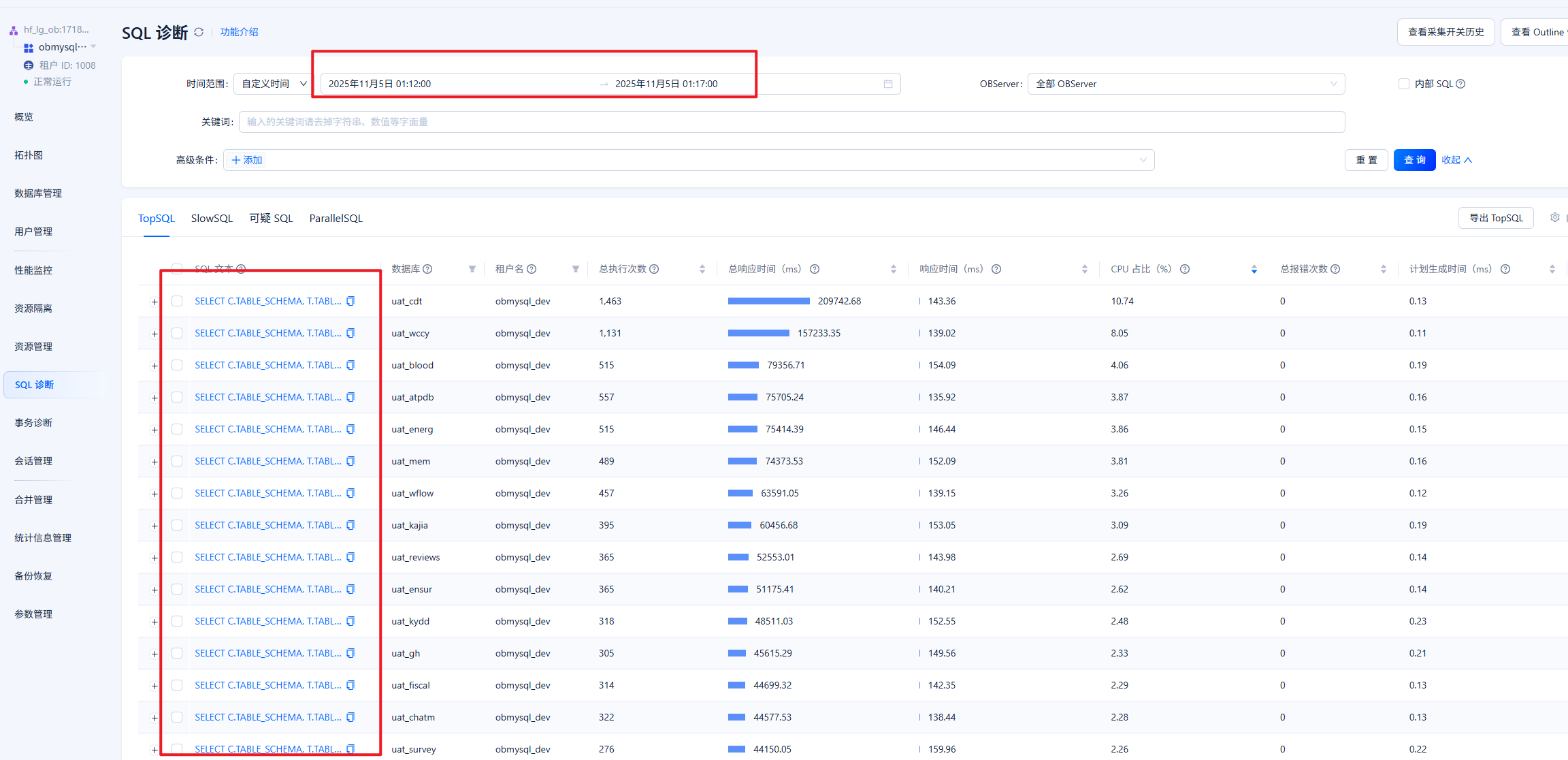Open table column settings gear icon

point(1554,218)
